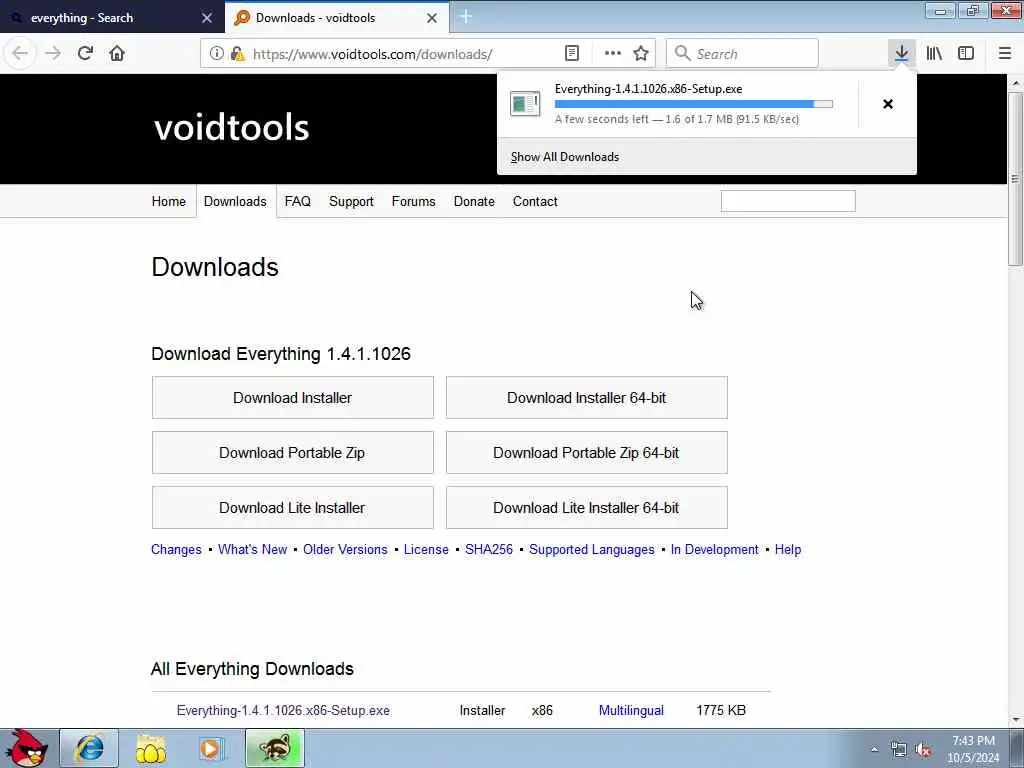This screenshot has height=768, width=1024.
Task: Click the browser Forward arrow button
Action: [x=53, y=54]
